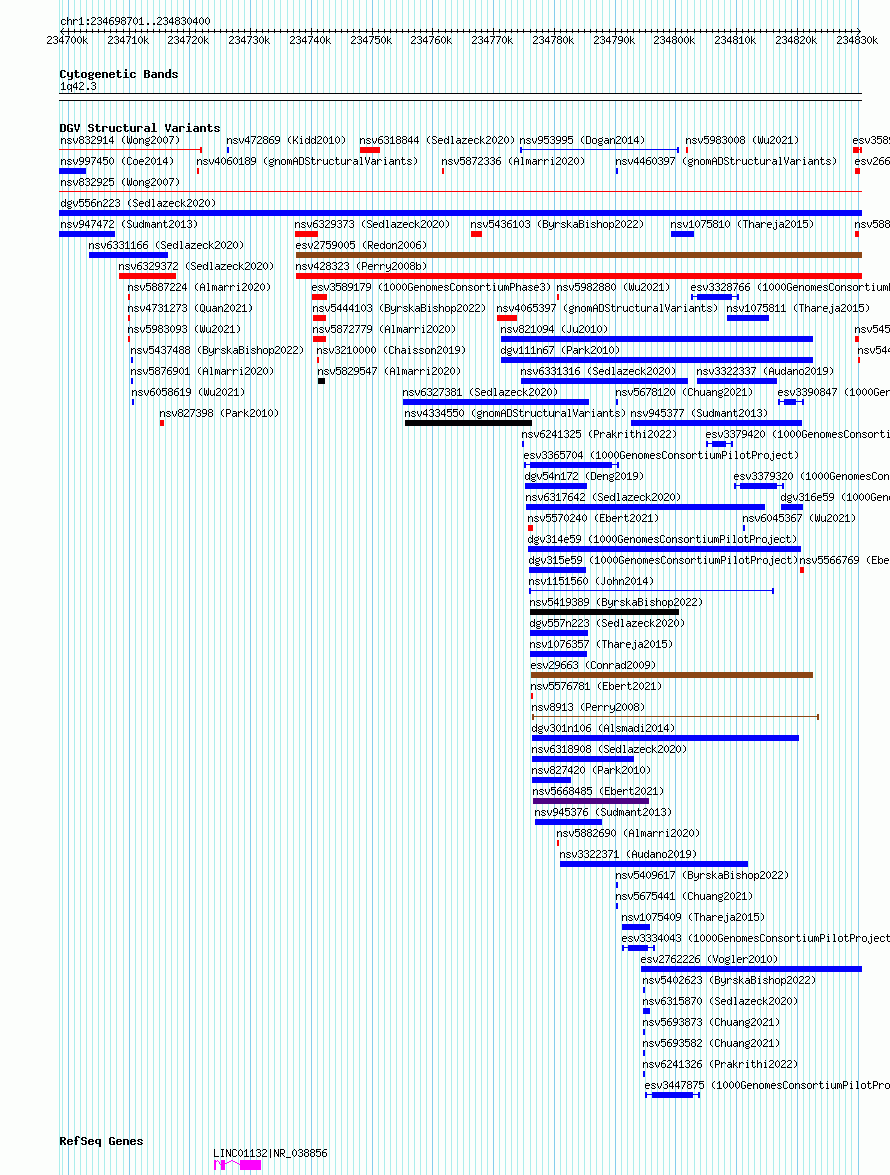Image resolution: width=890 pixels, height=1175 pixels.
Task: Open nsv6329372 (Sedlazeck2020) variant
Action: [x=196, y=266]
